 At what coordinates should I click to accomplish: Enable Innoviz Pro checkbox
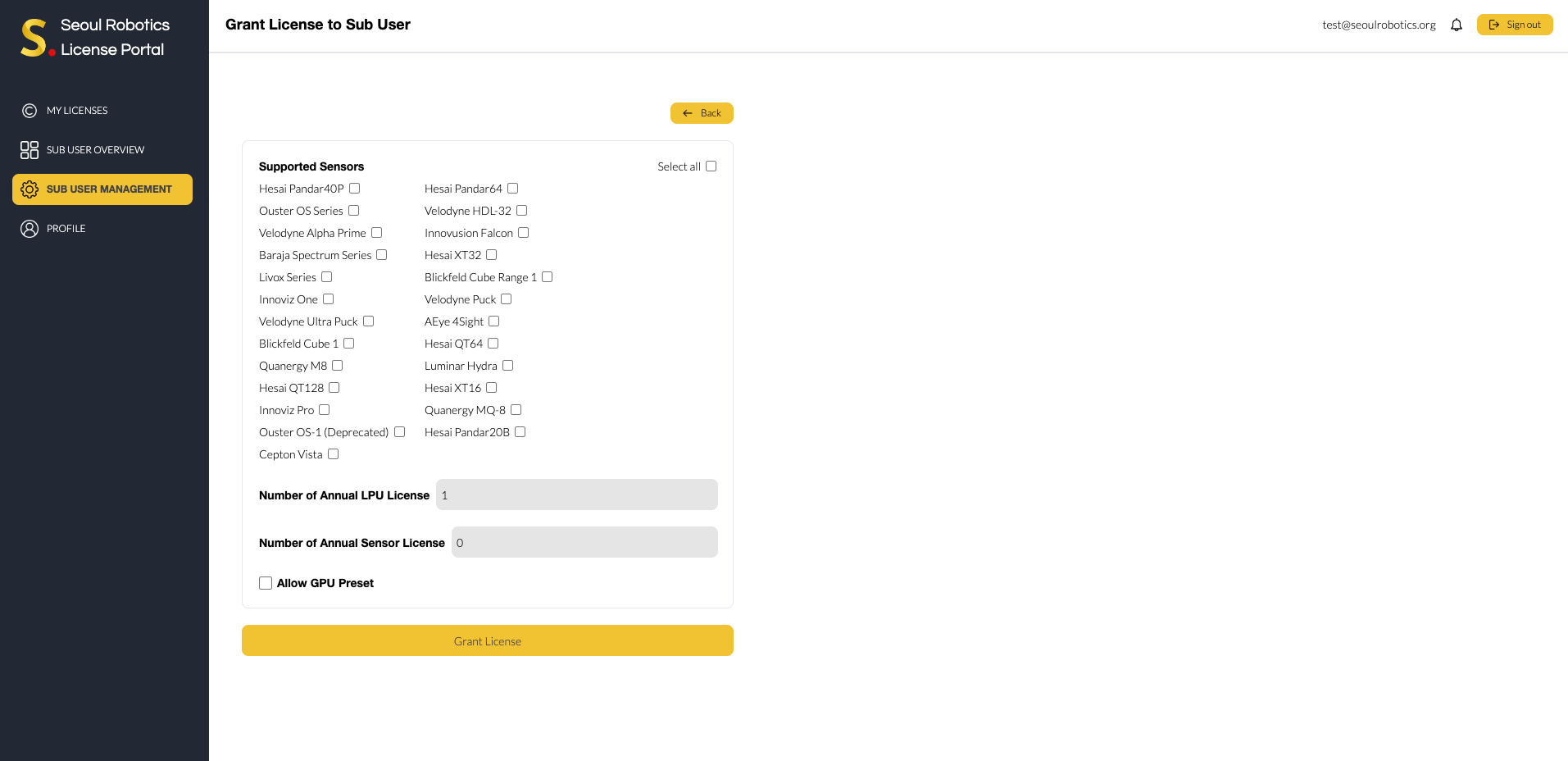(x=325, y=410)
